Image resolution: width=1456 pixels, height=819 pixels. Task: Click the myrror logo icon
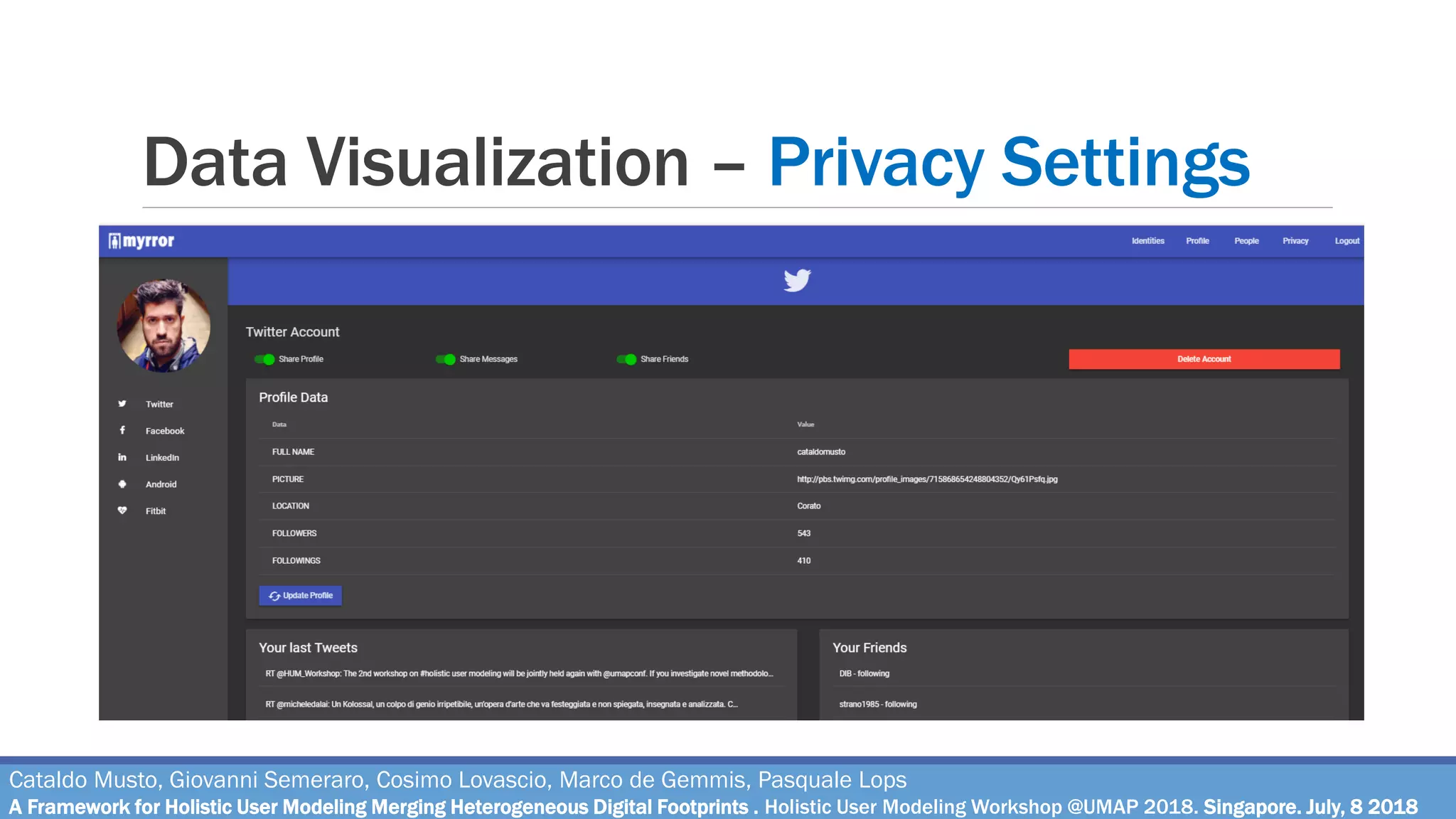[114, 241]
